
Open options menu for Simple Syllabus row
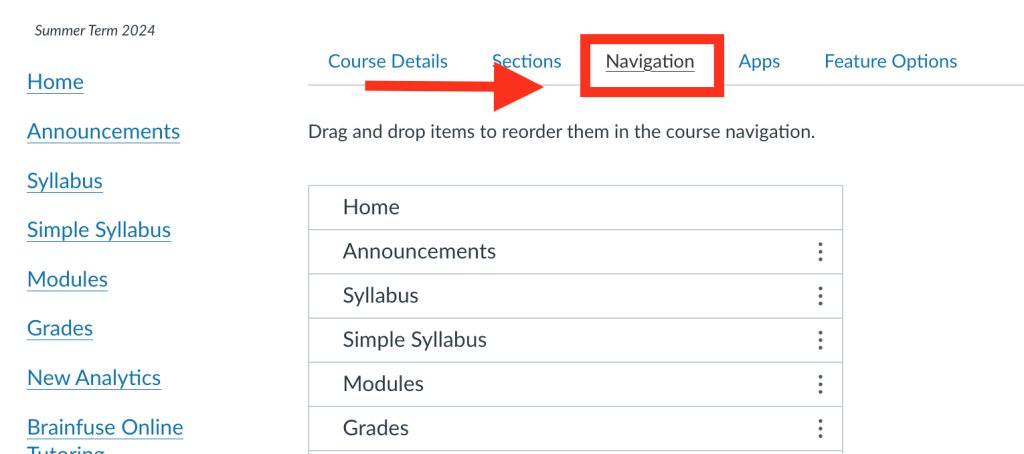(820, 340)
